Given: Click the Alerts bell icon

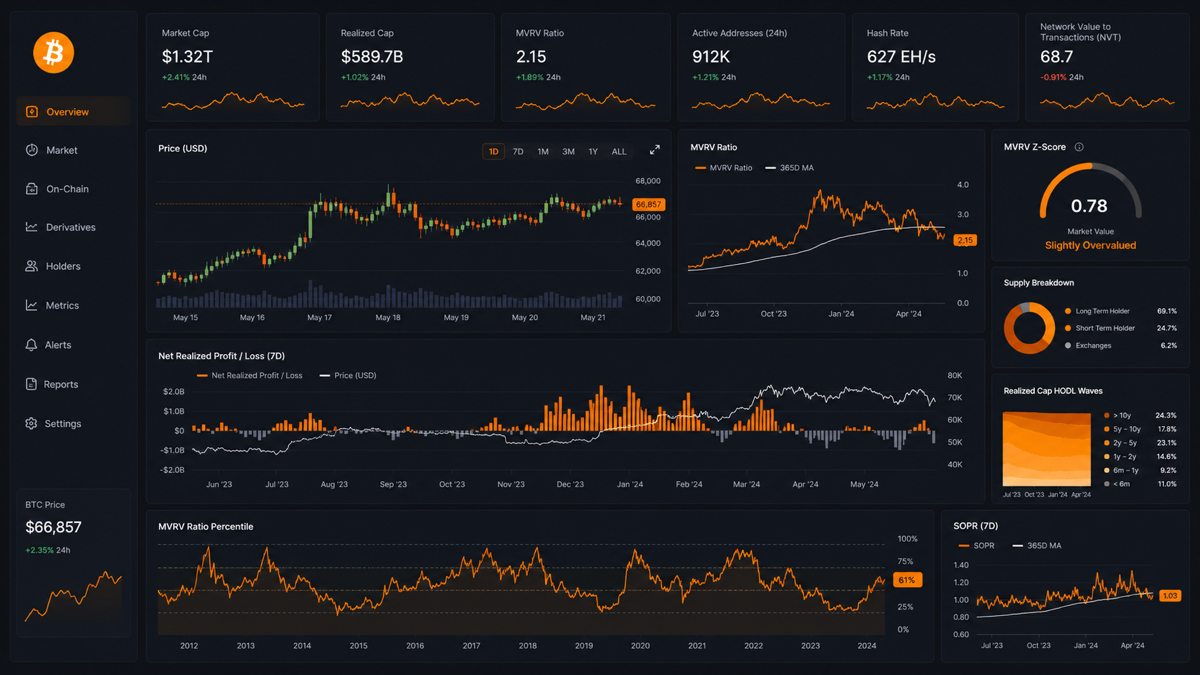Looking at the screenshot, I should (32, 345).
